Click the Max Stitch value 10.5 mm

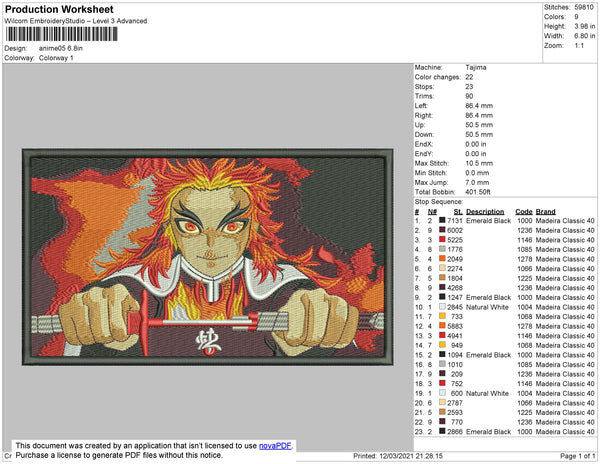pos(479,163)
